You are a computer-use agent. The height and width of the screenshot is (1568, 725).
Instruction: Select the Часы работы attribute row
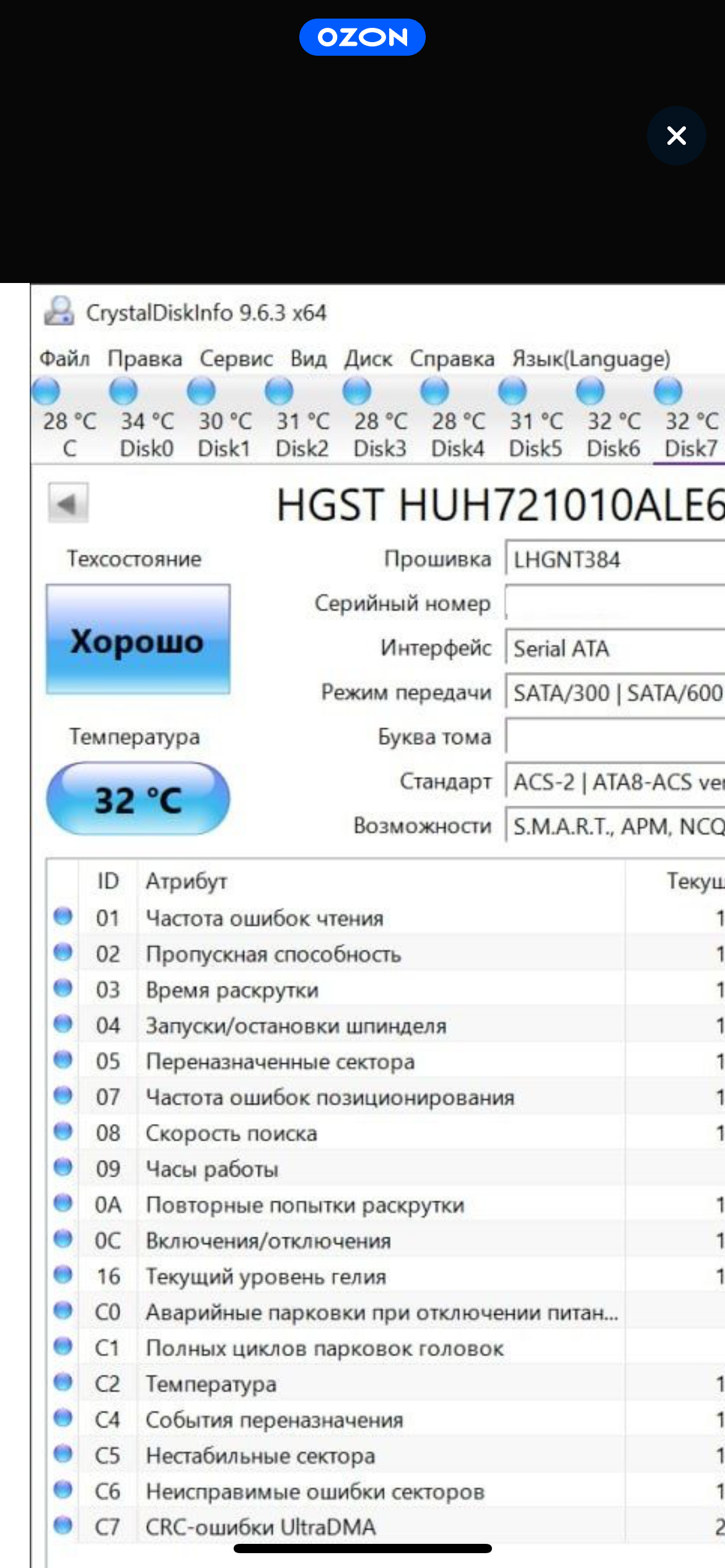pos(372,1169)
